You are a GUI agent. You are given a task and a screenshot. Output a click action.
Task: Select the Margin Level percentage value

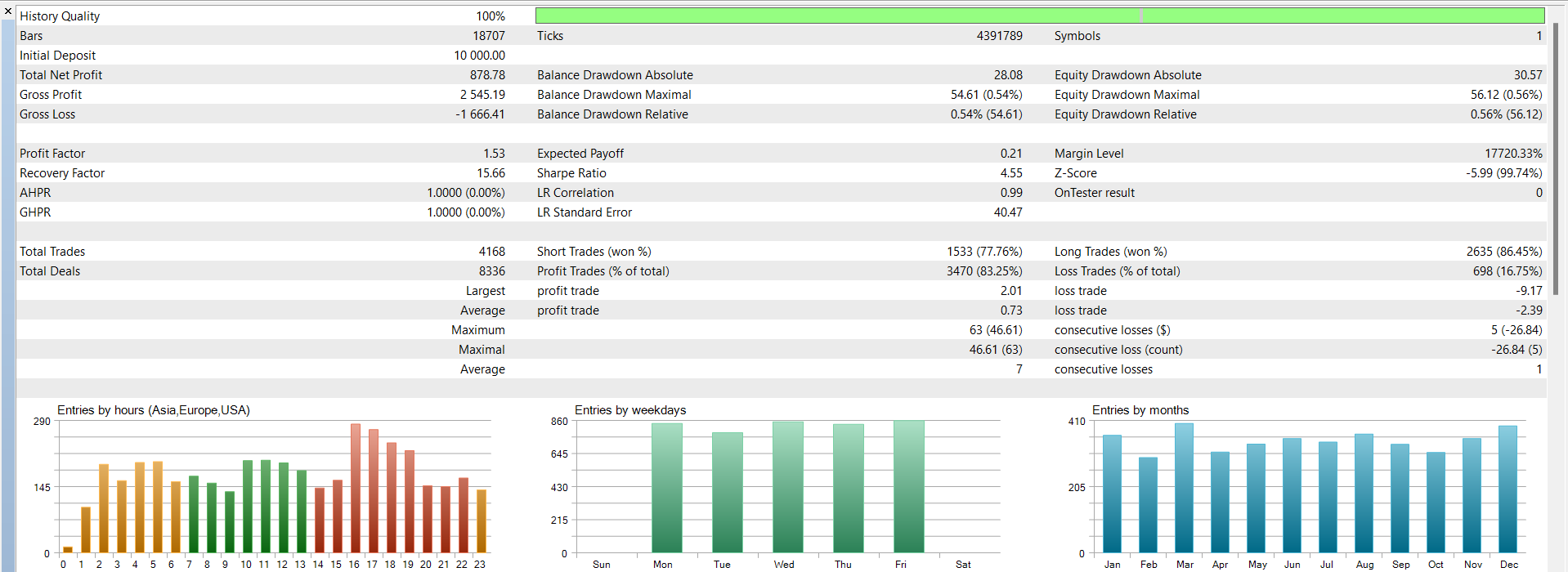pyautogui.click(x=1513, y=154)
